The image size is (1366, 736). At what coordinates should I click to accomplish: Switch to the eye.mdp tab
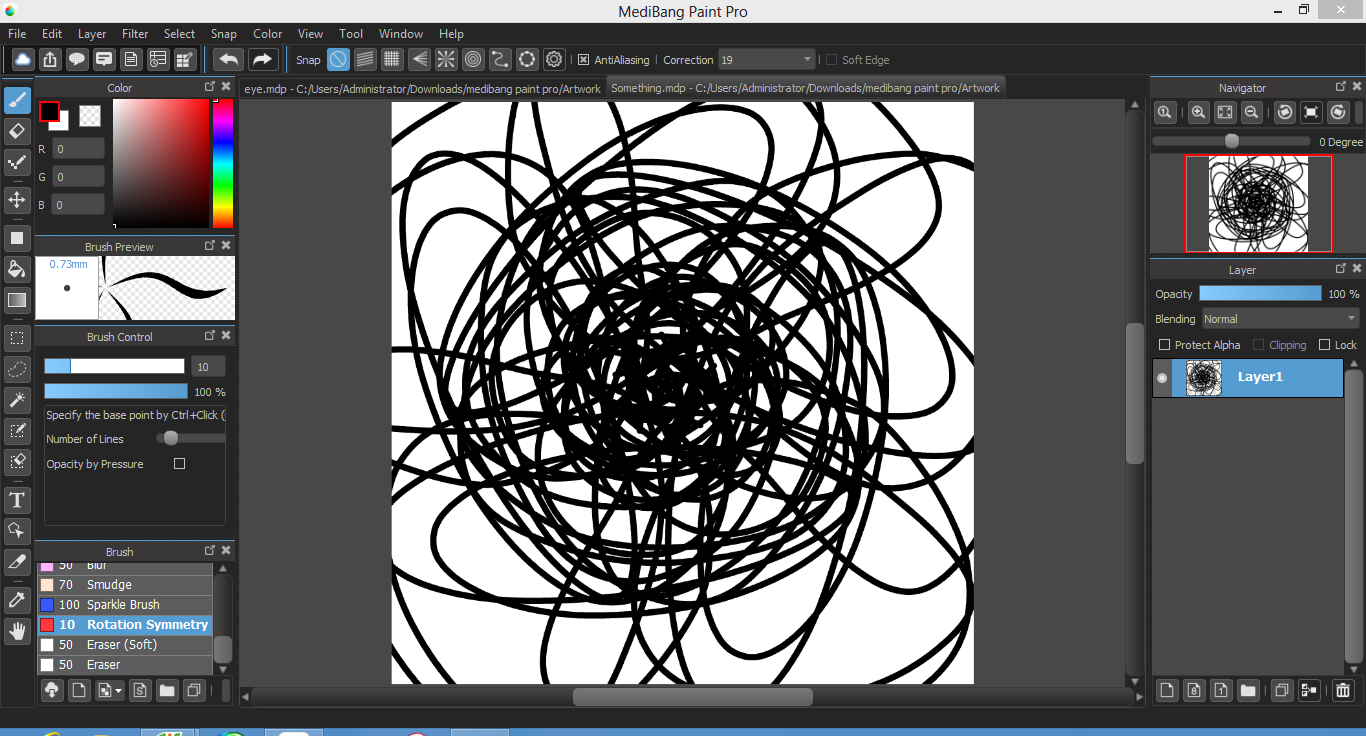pyautogui.click(x=422, y=89)
